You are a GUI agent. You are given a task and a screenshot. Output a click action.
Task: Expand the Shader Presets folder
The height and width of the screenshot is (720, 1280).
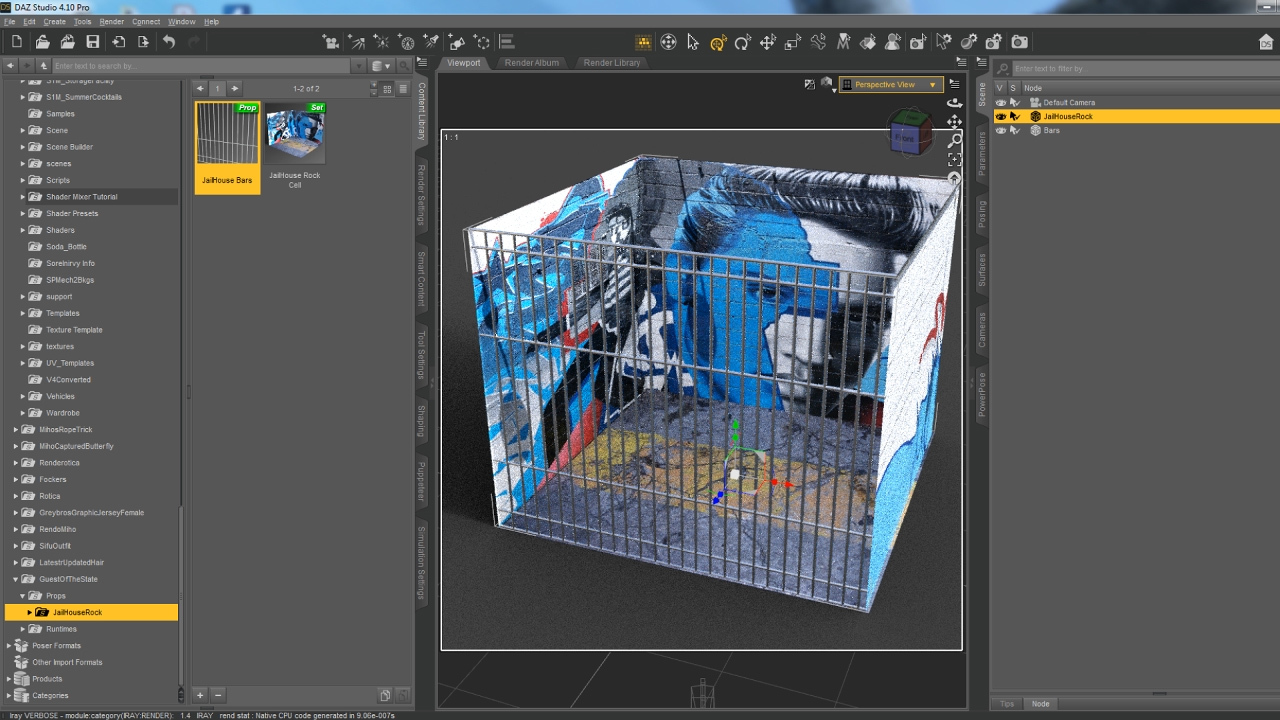coord(23,213)
